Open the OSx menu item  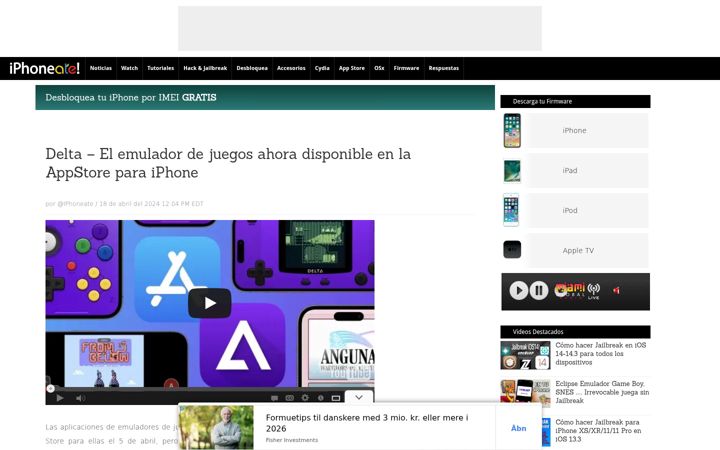click(379, 68)
